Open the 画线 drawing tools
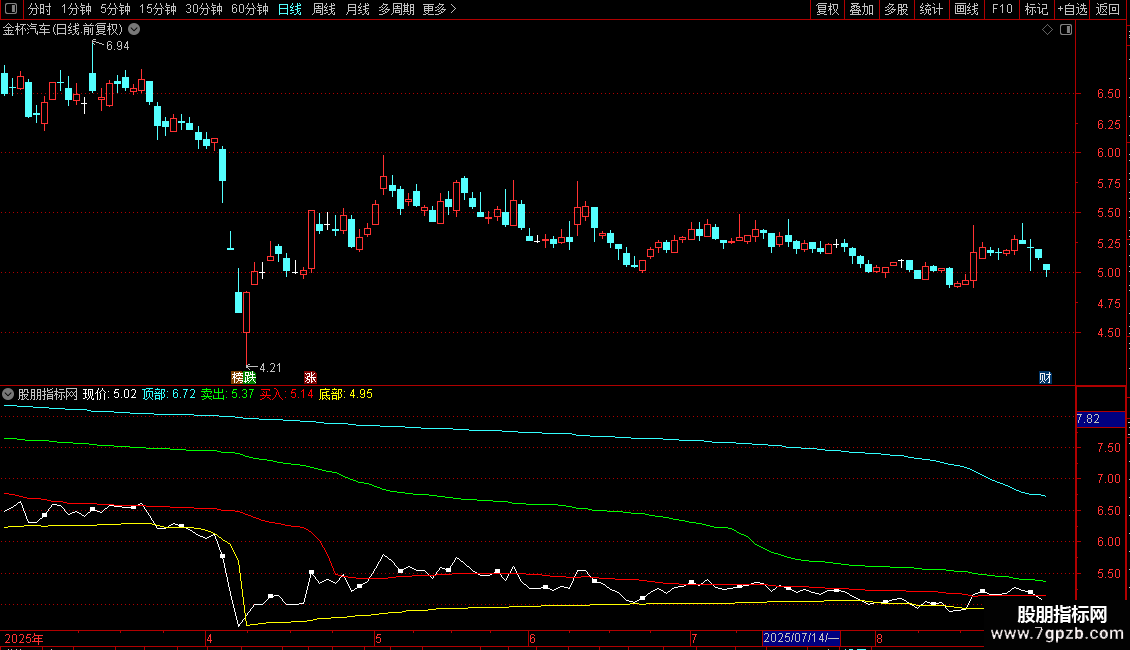 [966, 9]
